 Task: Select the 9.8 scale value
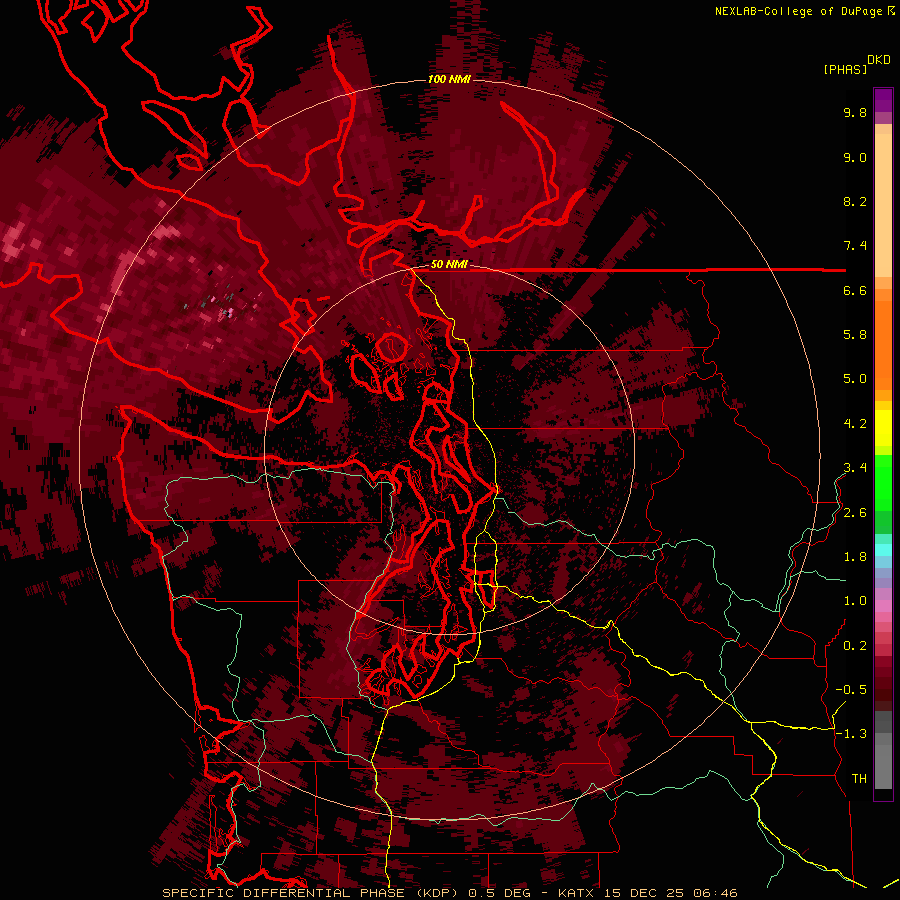coord(855,112)
